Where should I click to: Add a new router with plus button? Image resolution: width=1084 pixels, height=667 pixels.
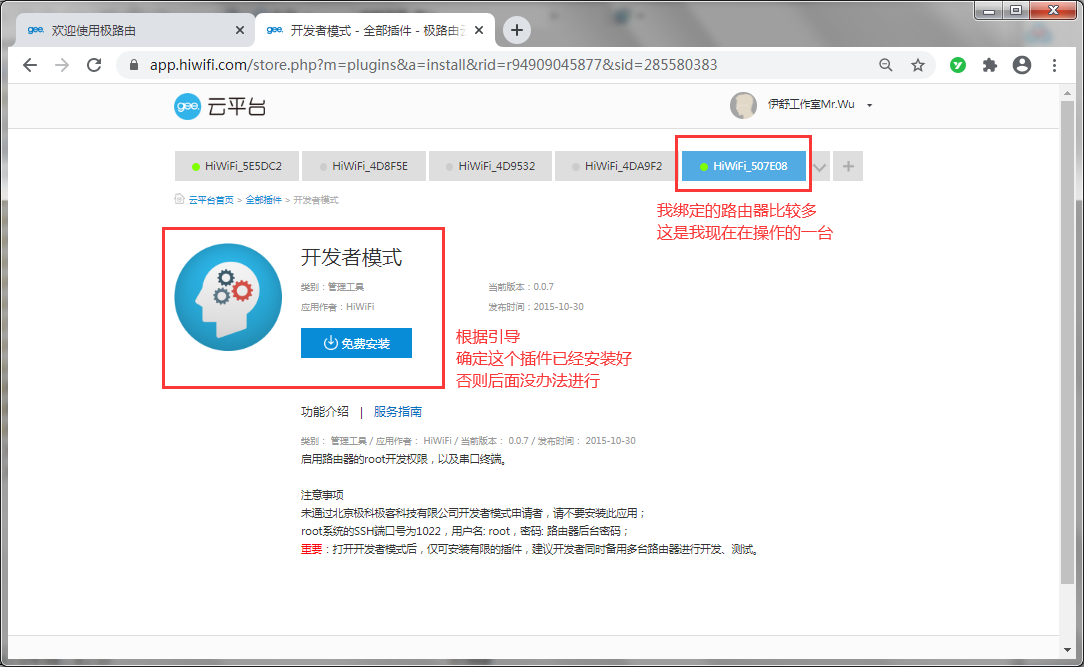click(x=848, y=166)
